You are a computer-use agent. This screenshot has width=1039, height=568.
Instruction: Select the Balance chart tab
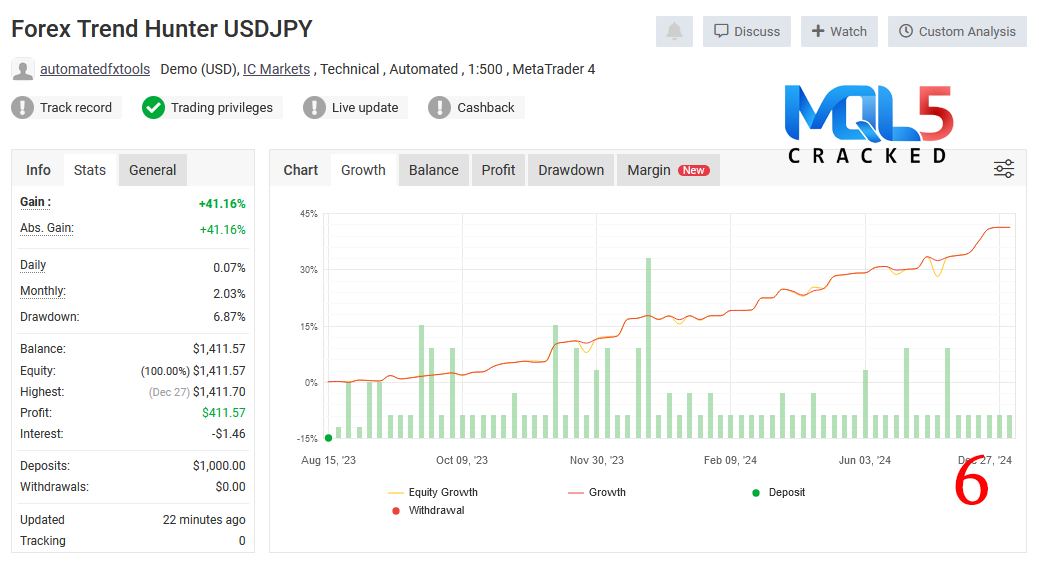click(433, 170)
